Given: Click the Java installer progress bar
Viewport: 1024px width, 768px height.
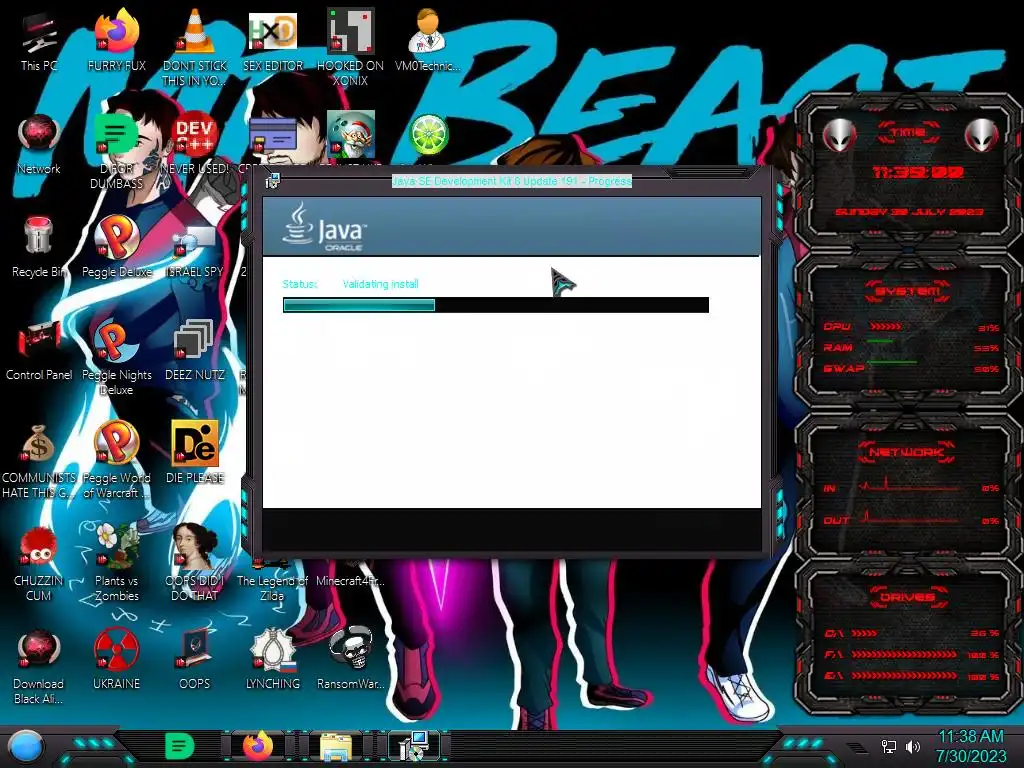Looking at the screenshot, I should [496, 305].
